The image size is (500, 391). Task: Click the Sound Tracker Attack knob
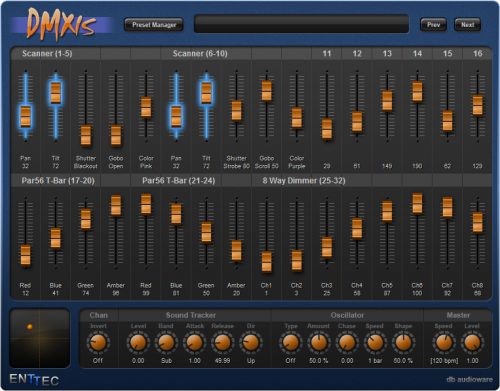[194, 343]
